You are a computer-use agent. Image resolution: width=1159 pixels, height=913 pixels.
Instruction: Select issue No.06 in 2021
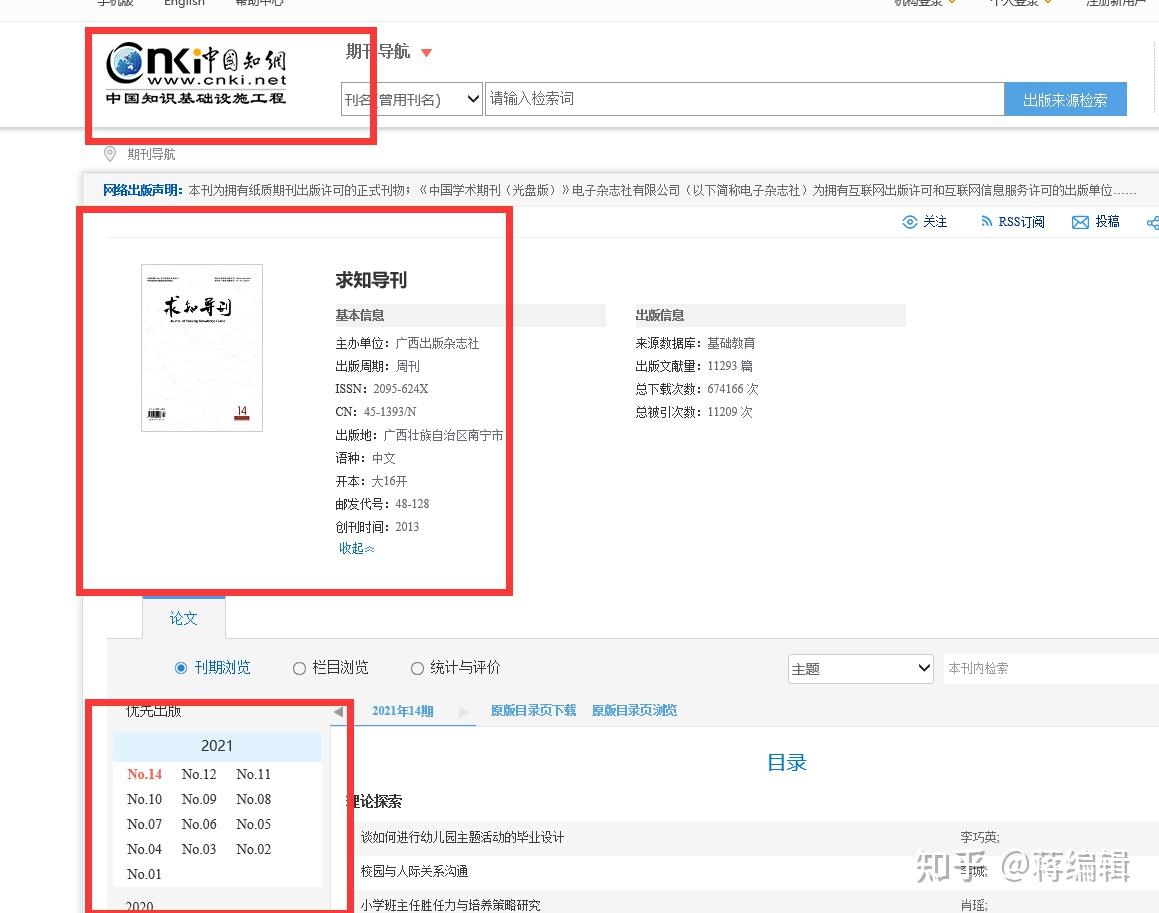199,824
